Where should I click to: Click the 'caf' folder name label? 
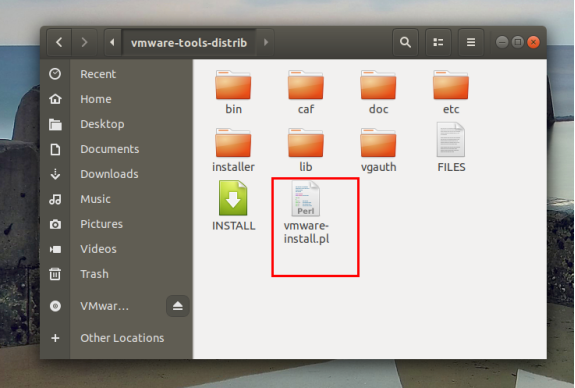click(306, 109)
